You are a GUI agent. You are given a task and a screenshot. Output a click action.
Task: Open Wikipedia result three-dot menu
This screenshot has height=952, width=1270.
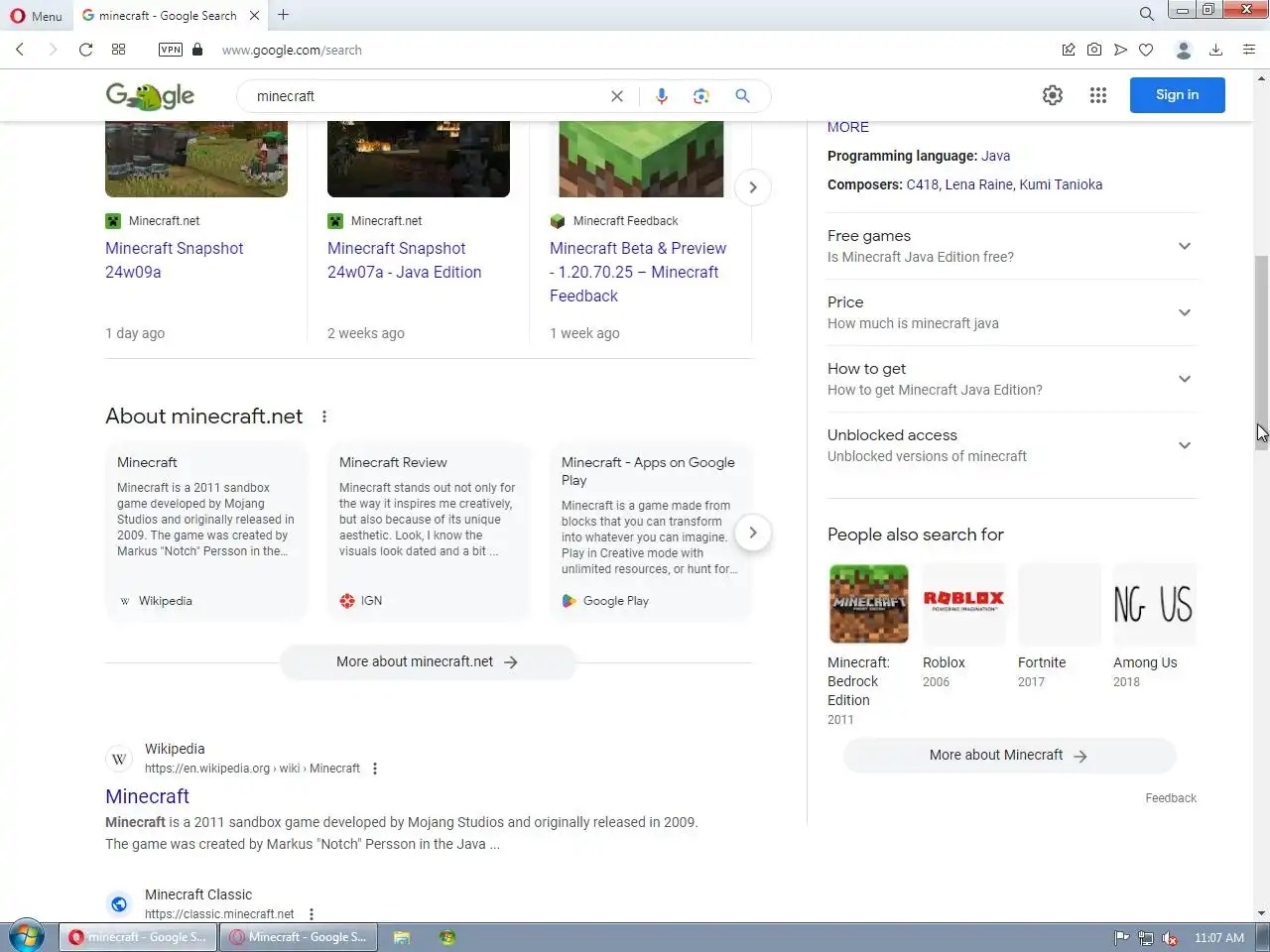click(x=375, y=769)
